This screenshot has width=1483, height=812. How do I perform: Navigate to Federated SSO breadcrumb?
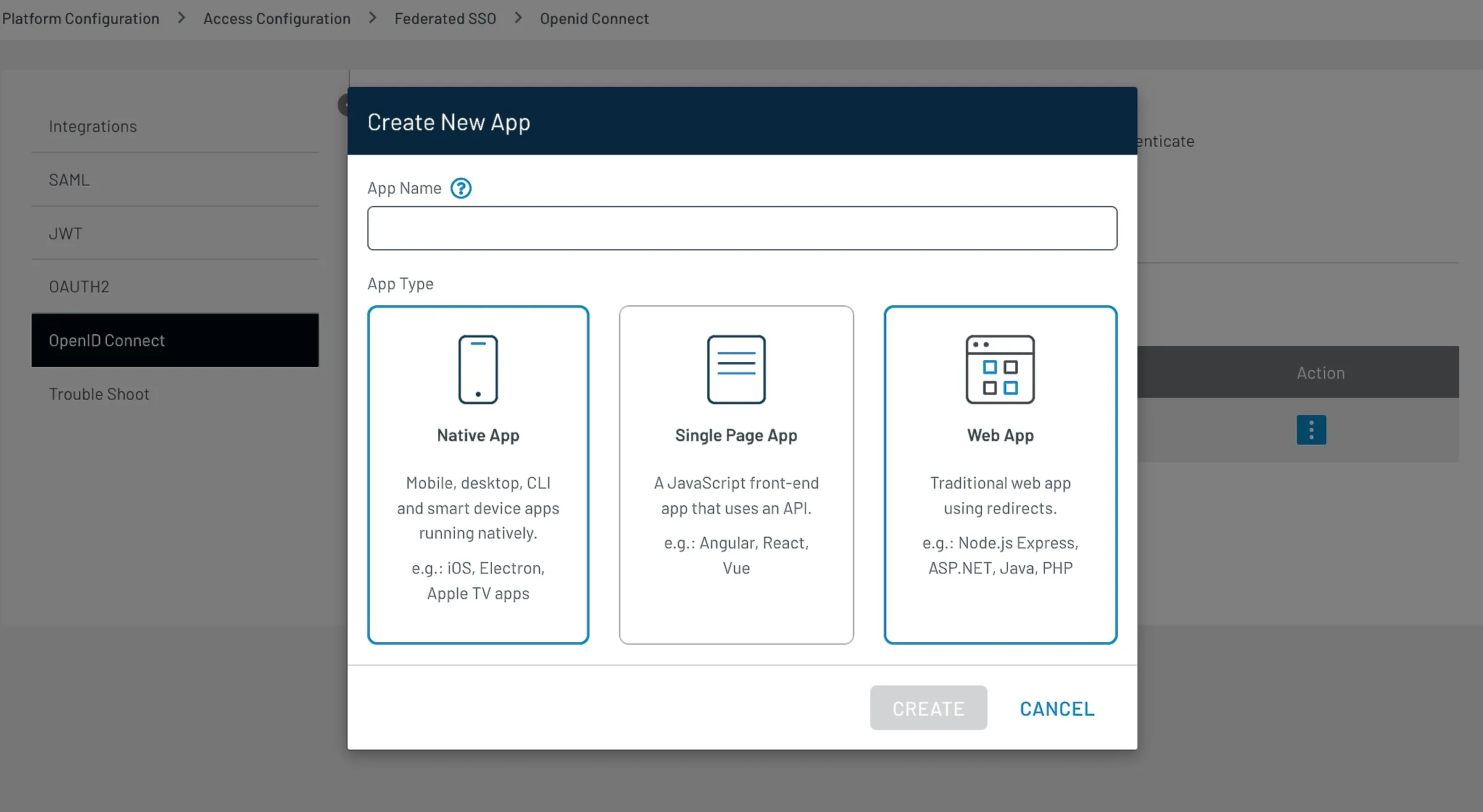click(444, 19)
